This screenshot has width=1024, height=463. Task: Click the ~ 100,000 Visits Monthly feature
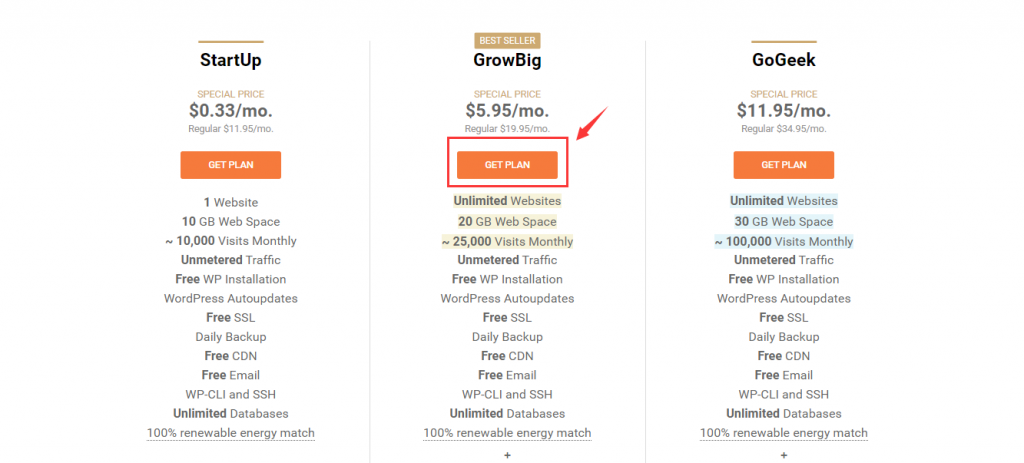(x=783, y=241)
